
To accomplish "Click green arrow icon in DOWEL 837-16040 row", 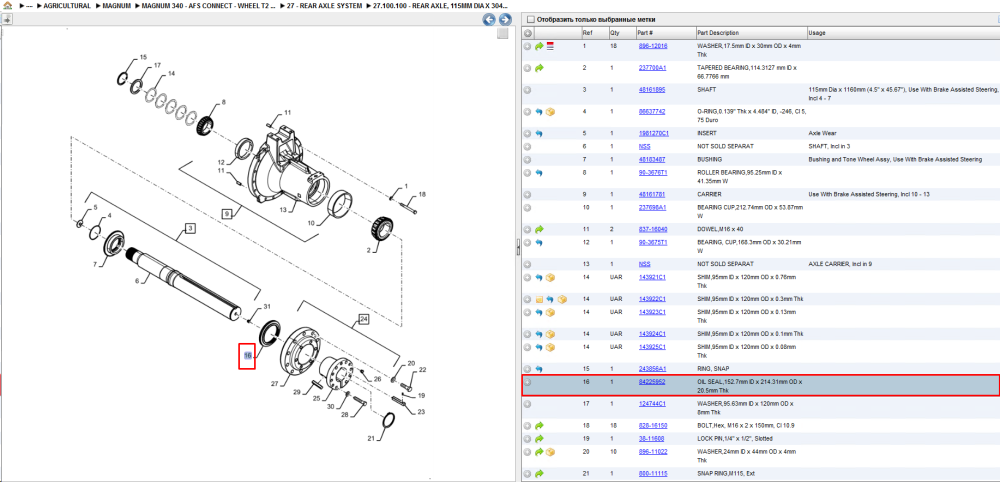I will tap(539, 229).
